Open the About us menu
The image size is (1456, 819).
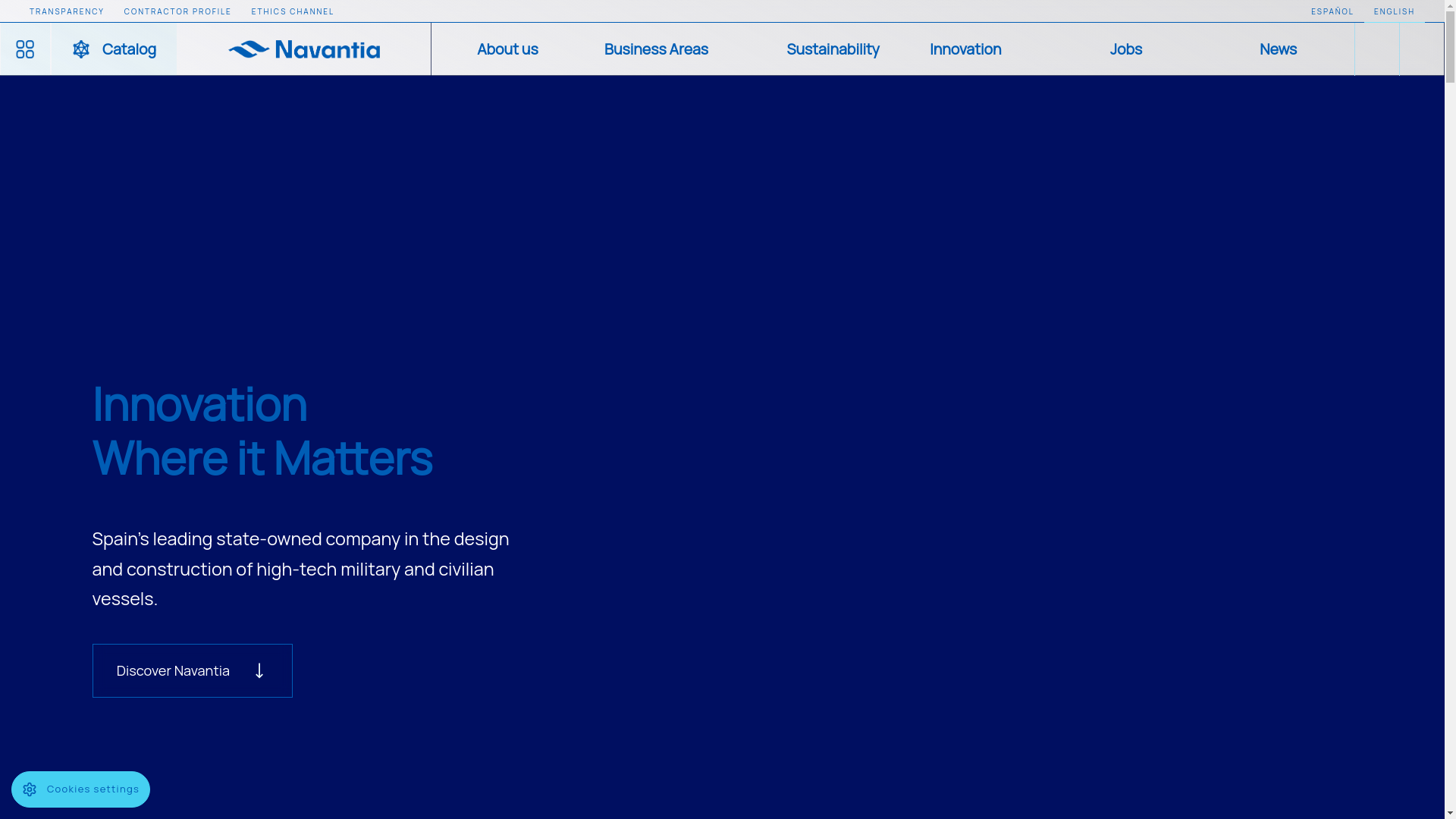507,49
